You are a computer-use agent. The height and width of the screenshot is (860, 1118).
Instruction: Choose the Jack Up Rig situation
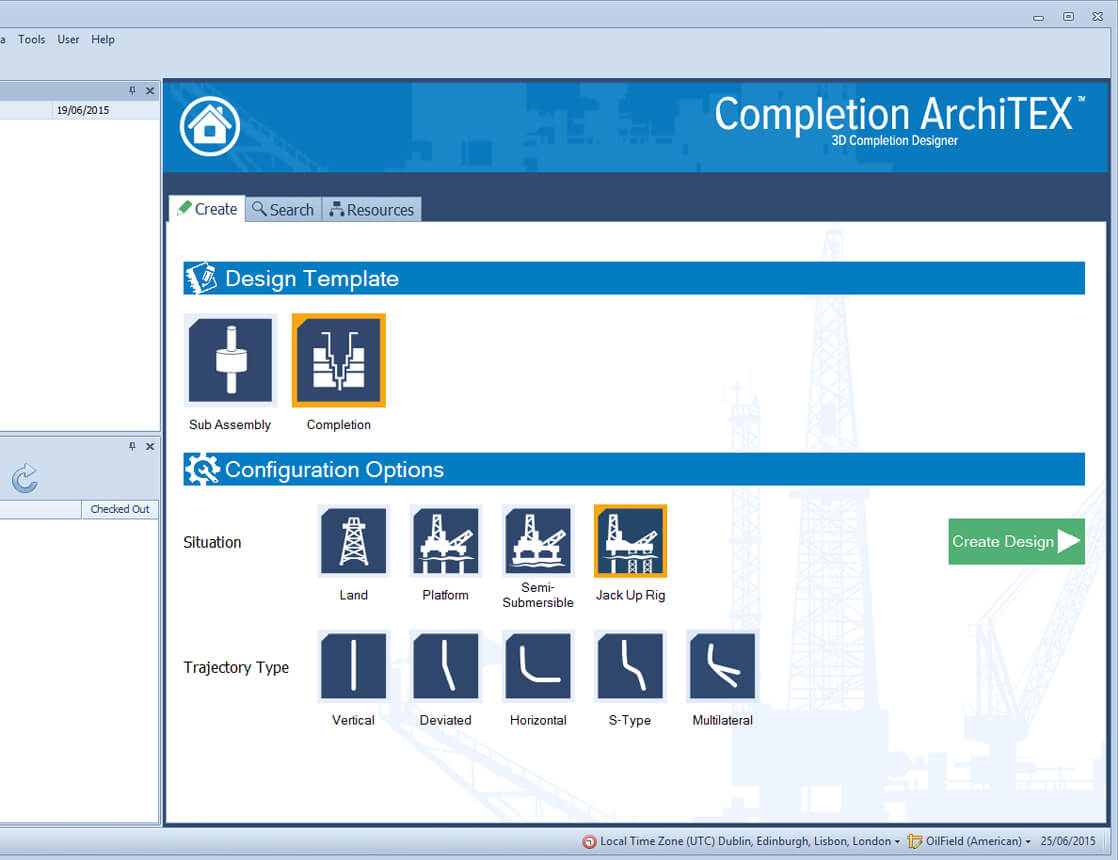(630, 541)
